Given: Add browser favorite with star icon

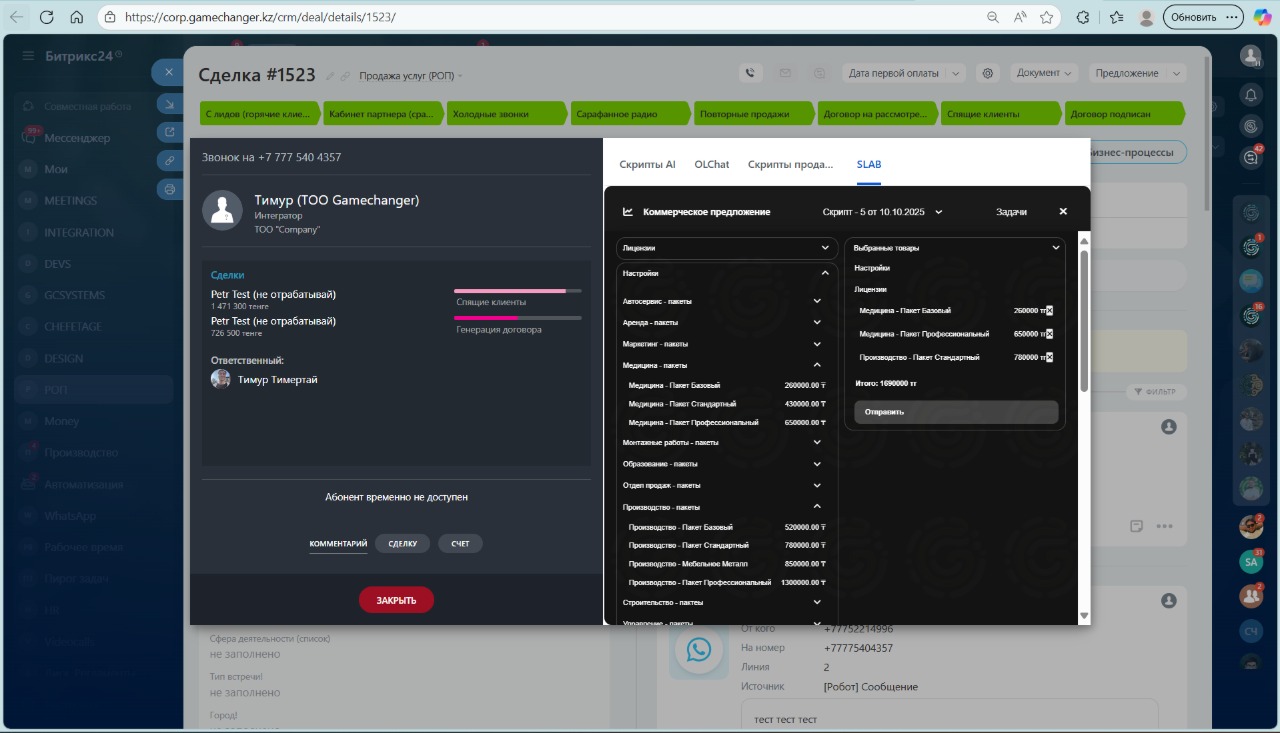Looking at the screenshot, I should [x=1047, y=17].
